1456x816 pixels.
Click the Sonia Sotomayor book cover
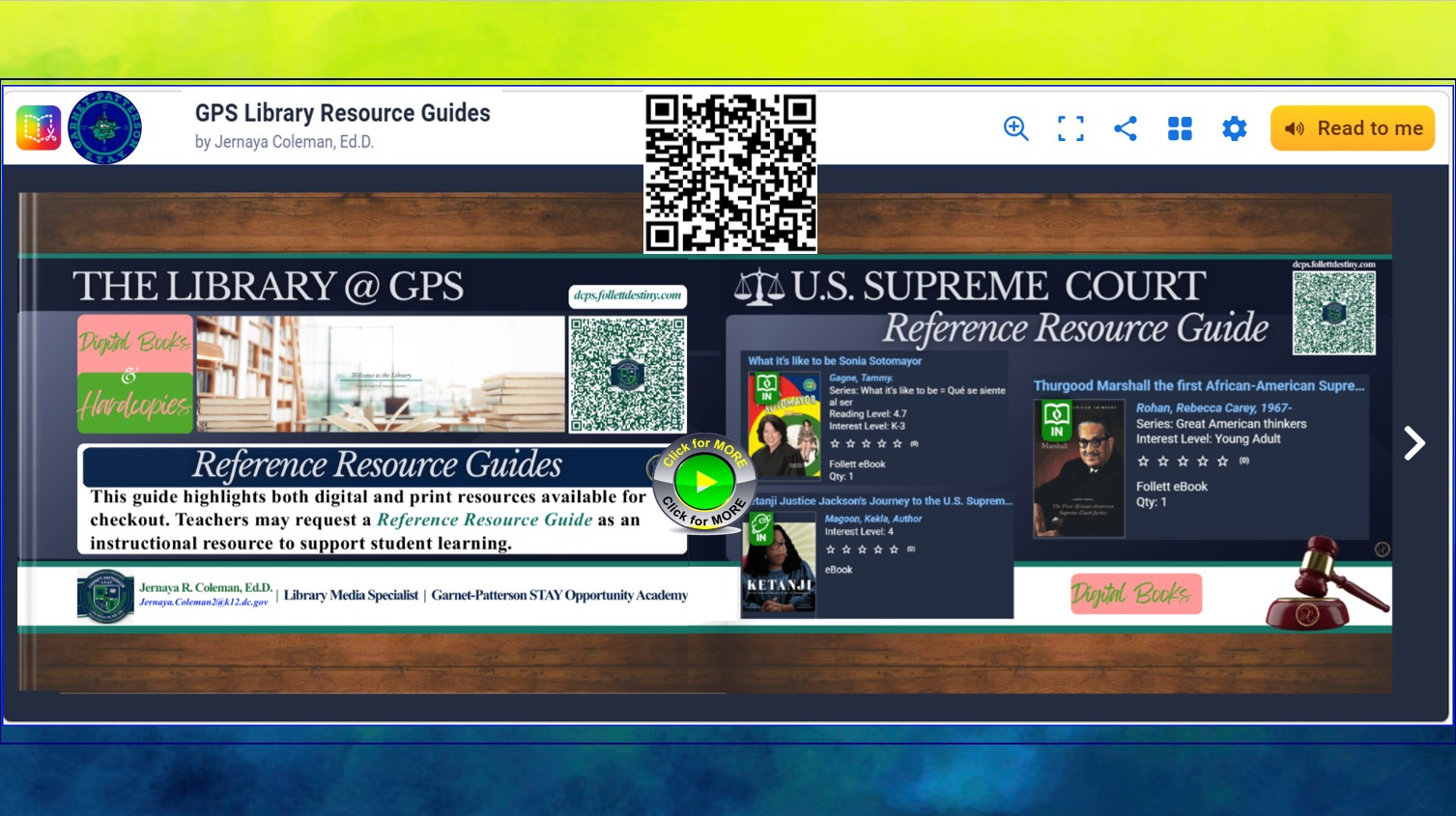click(785, 425)
